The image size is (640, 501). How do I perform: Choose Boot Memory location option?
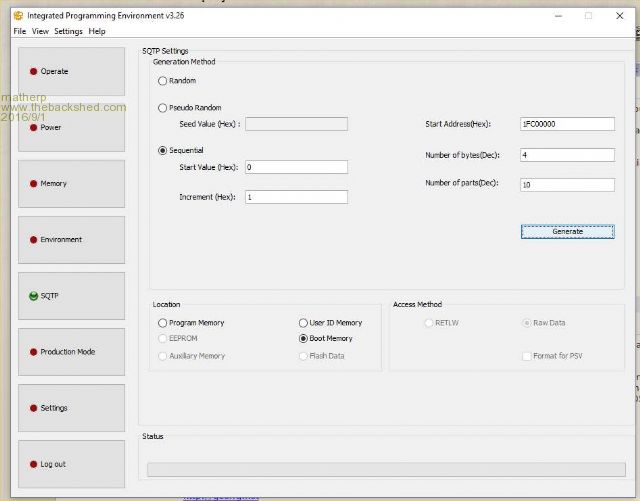coord(303,339)
